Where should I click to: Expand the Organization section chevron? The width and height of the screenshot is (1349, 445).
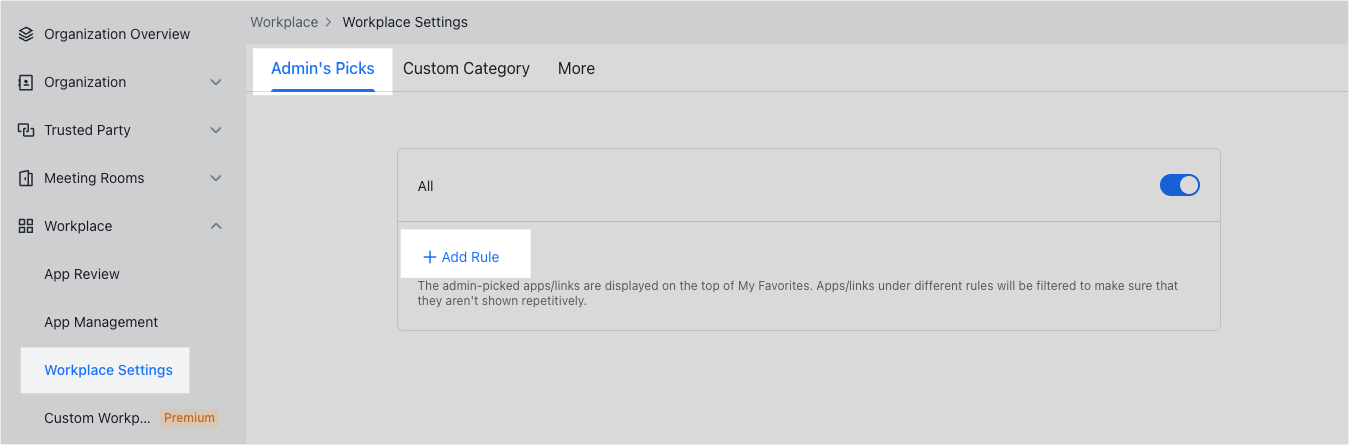click(216, 82)
